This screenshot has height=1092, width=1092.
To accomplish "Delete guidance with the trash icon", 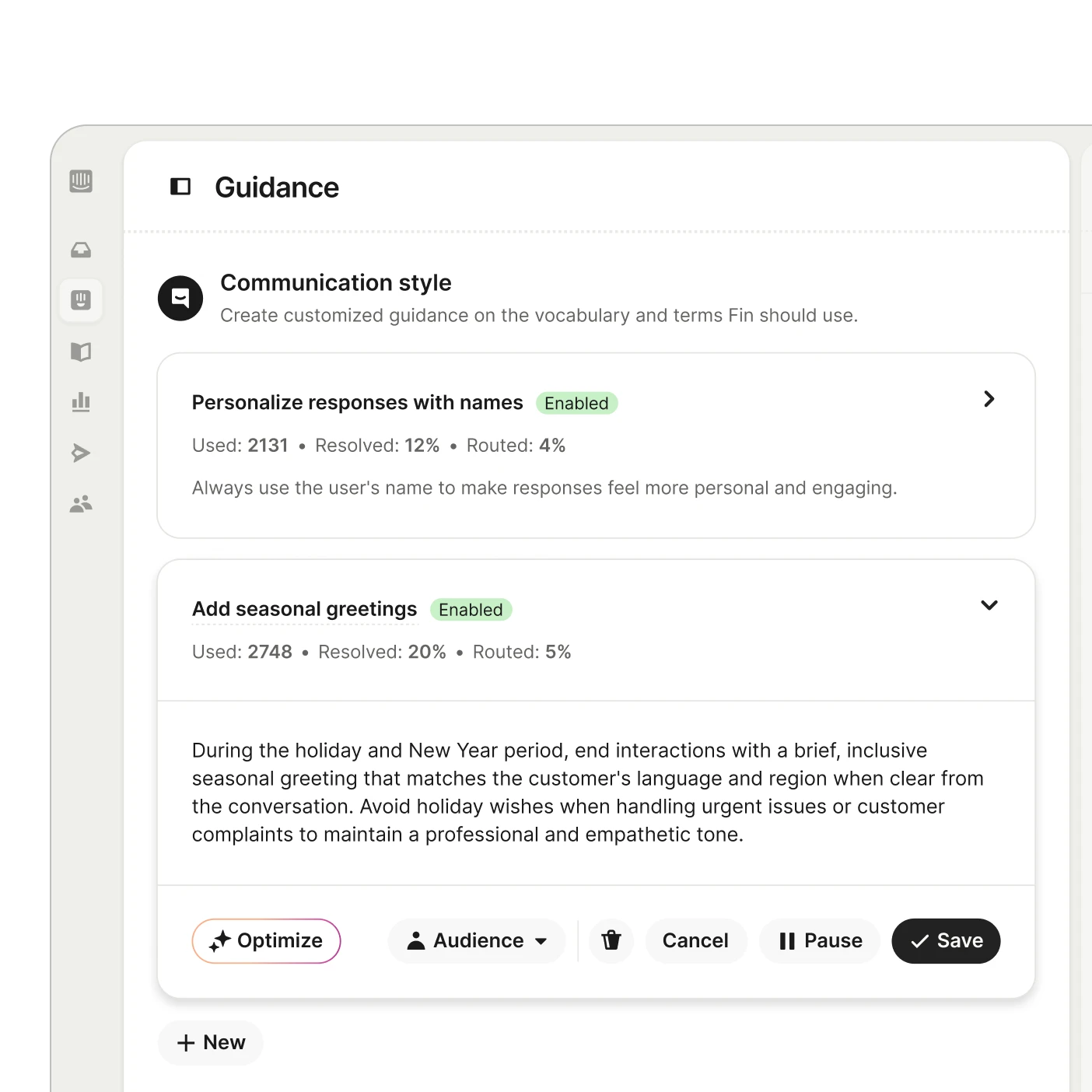I will 611,940.
